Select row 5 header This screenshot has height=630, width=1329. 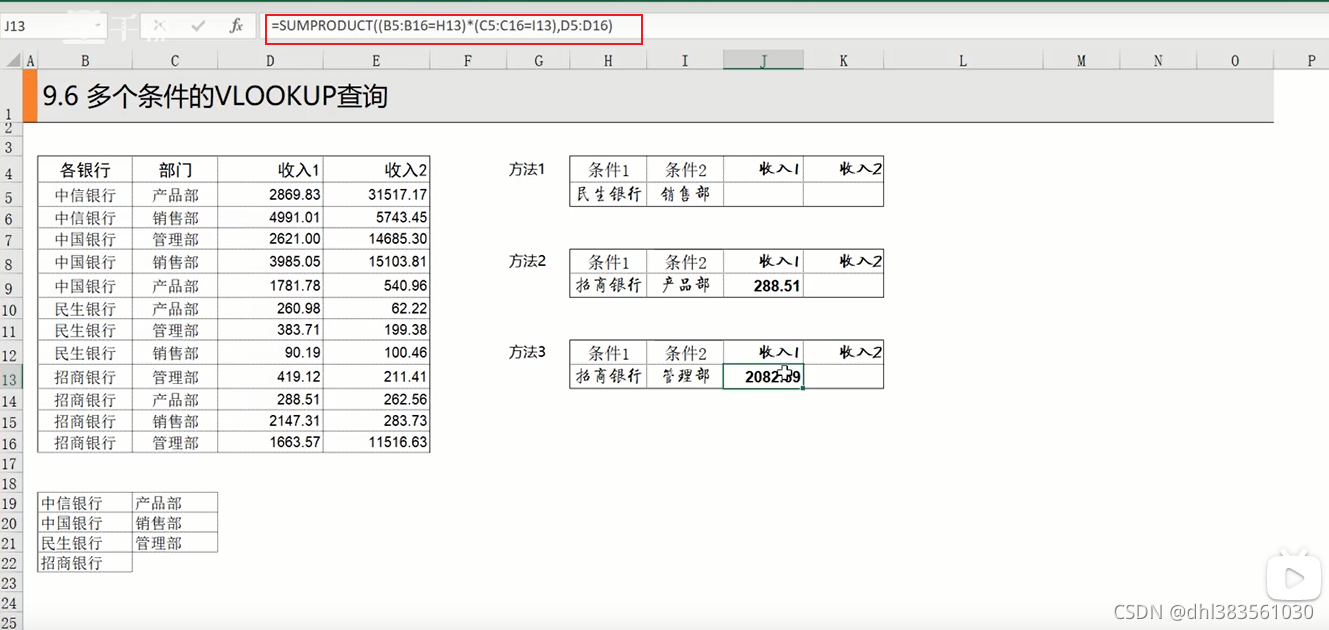pyautogui.click(x=11, y=197)
